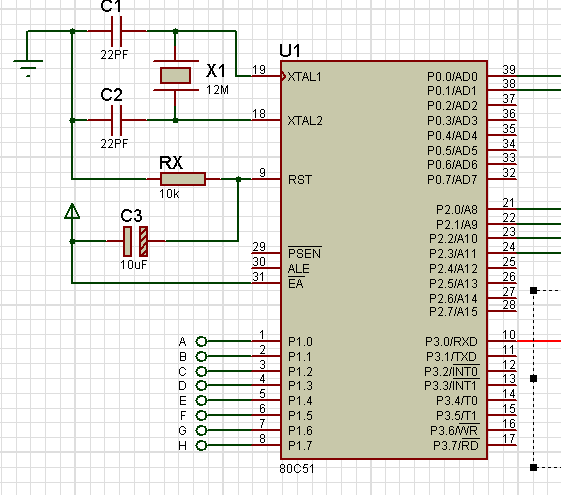Click terminal circle labeled A
The height and width of the screenshot is (495, 561).
coord(201,342)
